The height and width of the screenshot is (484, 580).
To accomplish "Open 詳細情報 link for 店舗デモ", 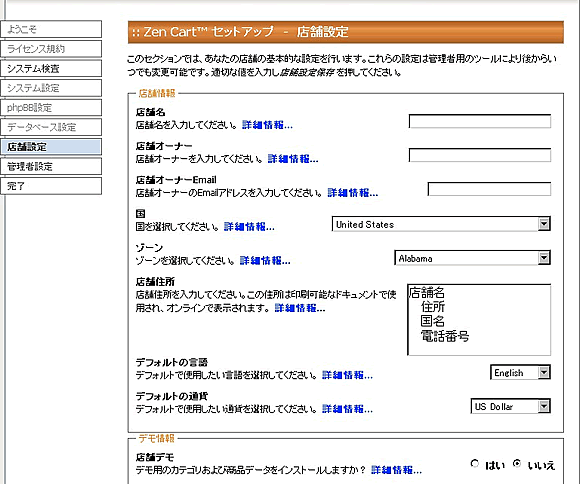I will (397, 470).
